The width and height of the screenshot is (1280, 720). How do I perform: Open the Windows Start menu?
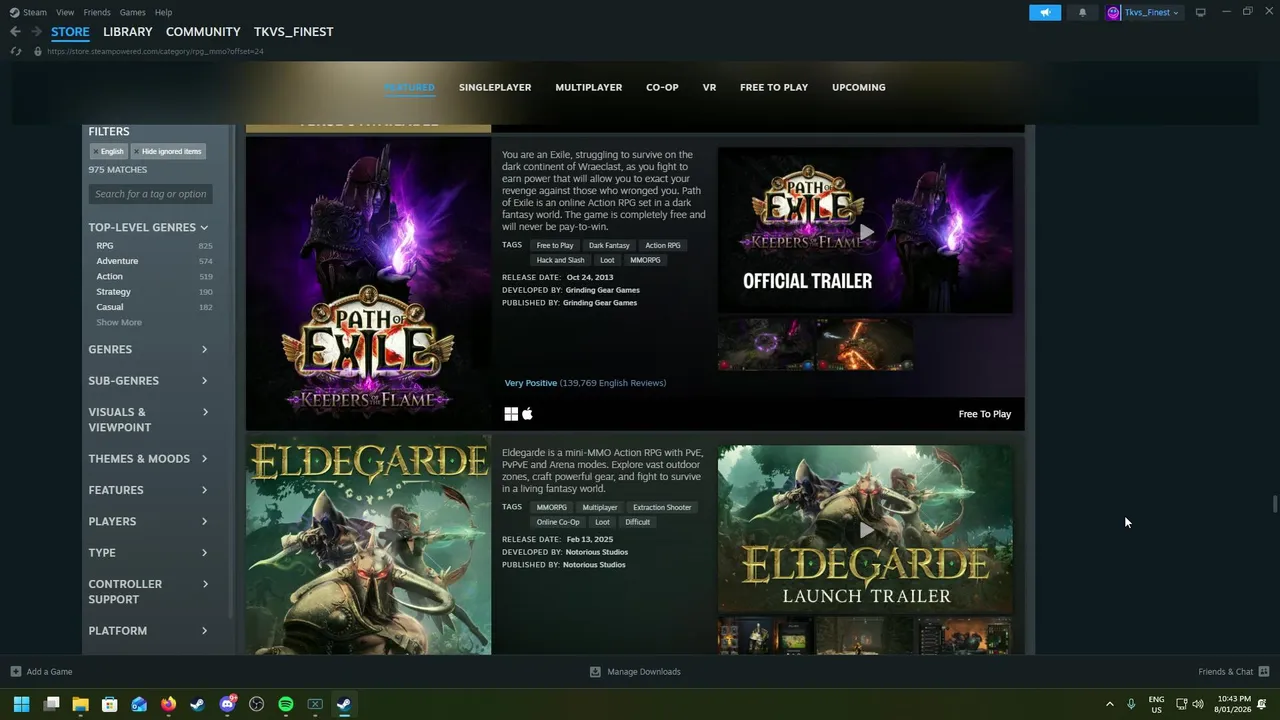(21, 704)
